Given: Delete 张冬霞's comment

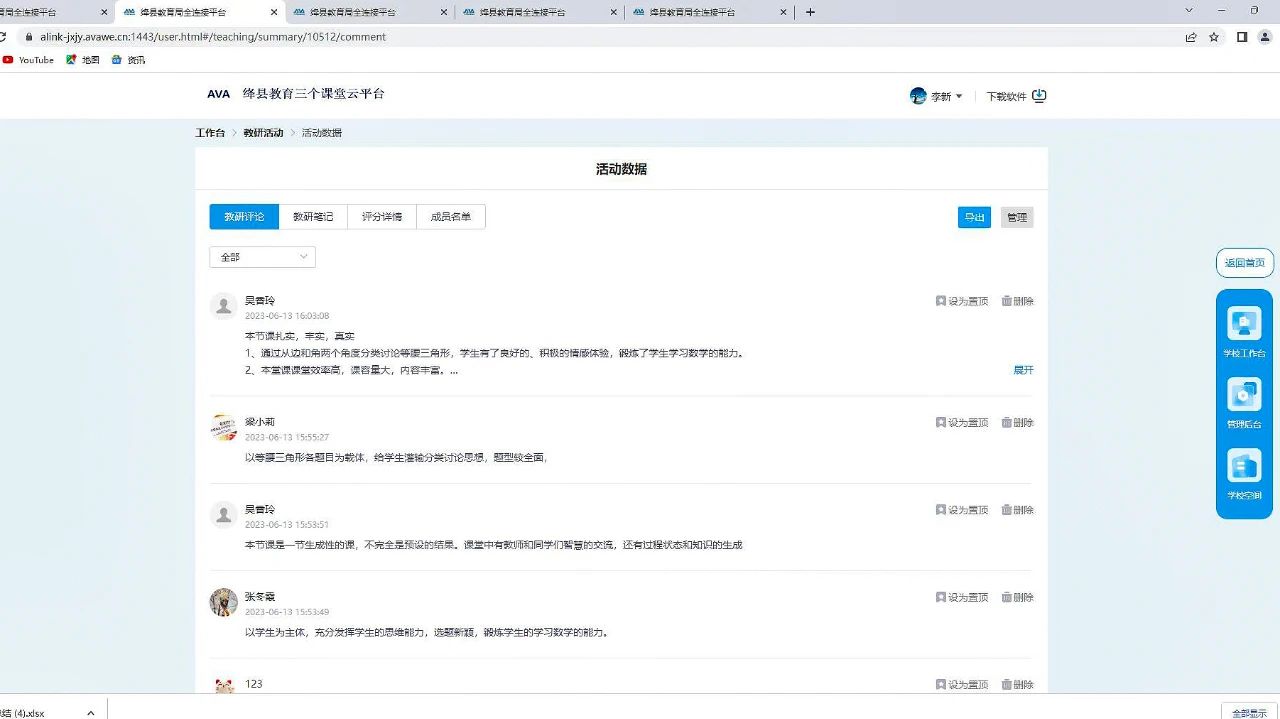Looking at the screenshot, I should 1018,597.
